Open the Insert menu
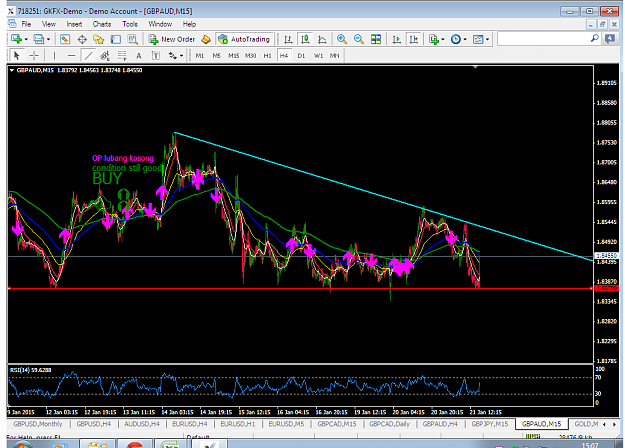 pyautogui.click(x=74, y=24)
